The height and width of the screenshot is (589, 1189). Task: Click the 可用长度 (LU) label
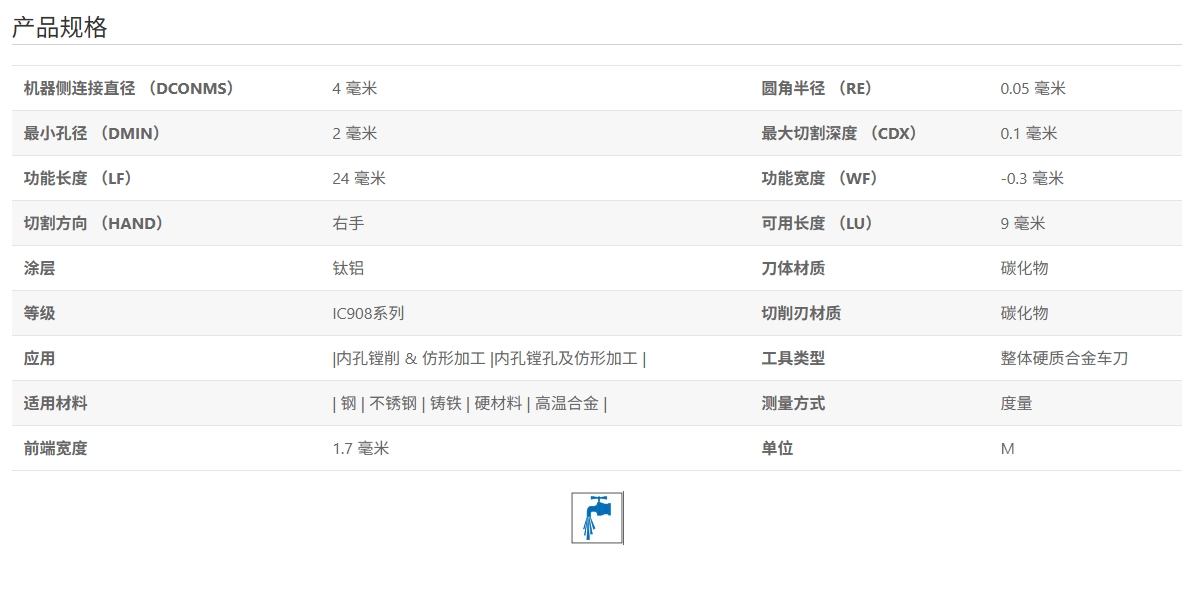[817, 223]
